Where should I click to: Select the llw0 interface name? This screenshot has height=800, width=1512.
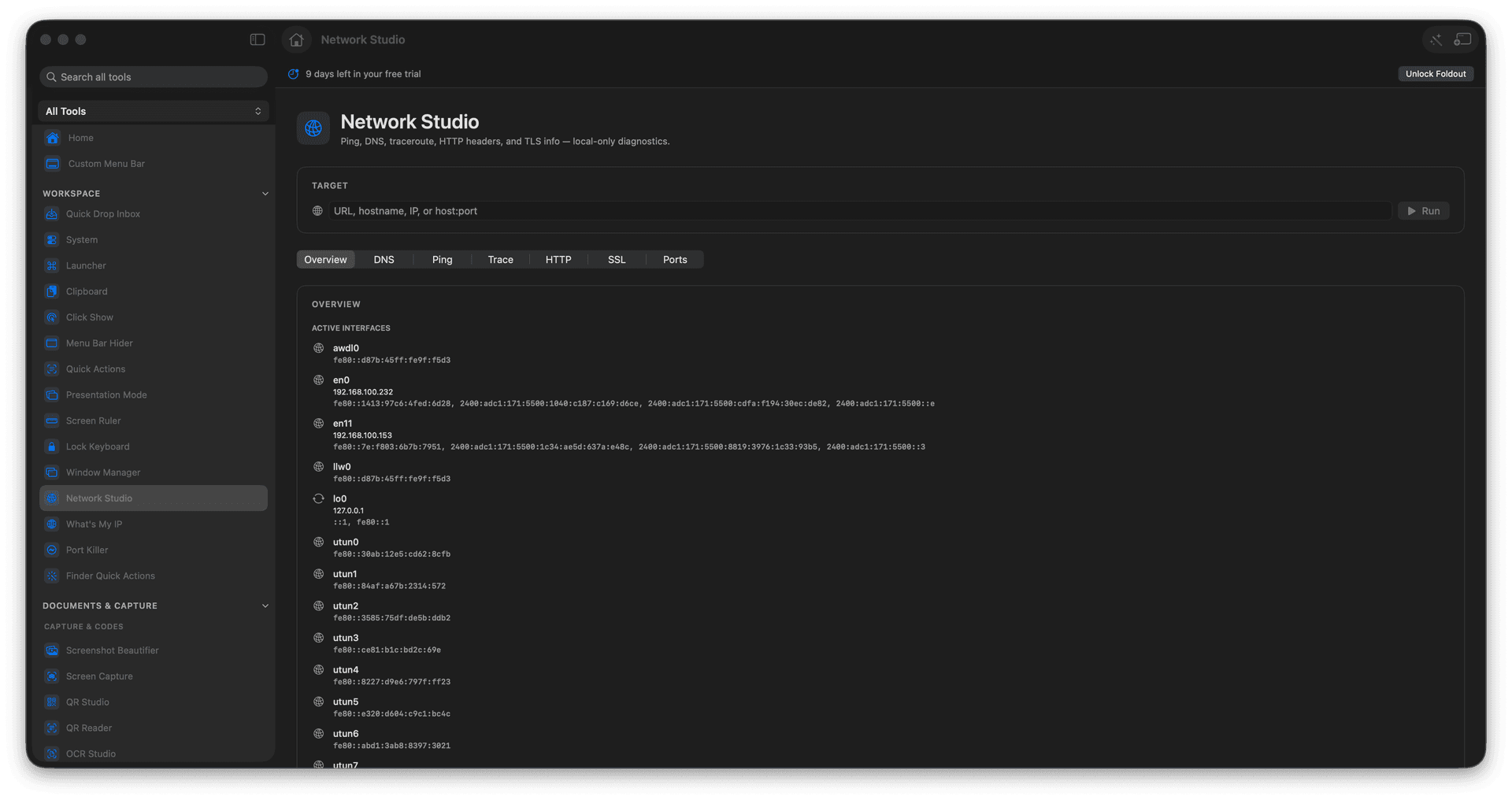pos(342,467)
